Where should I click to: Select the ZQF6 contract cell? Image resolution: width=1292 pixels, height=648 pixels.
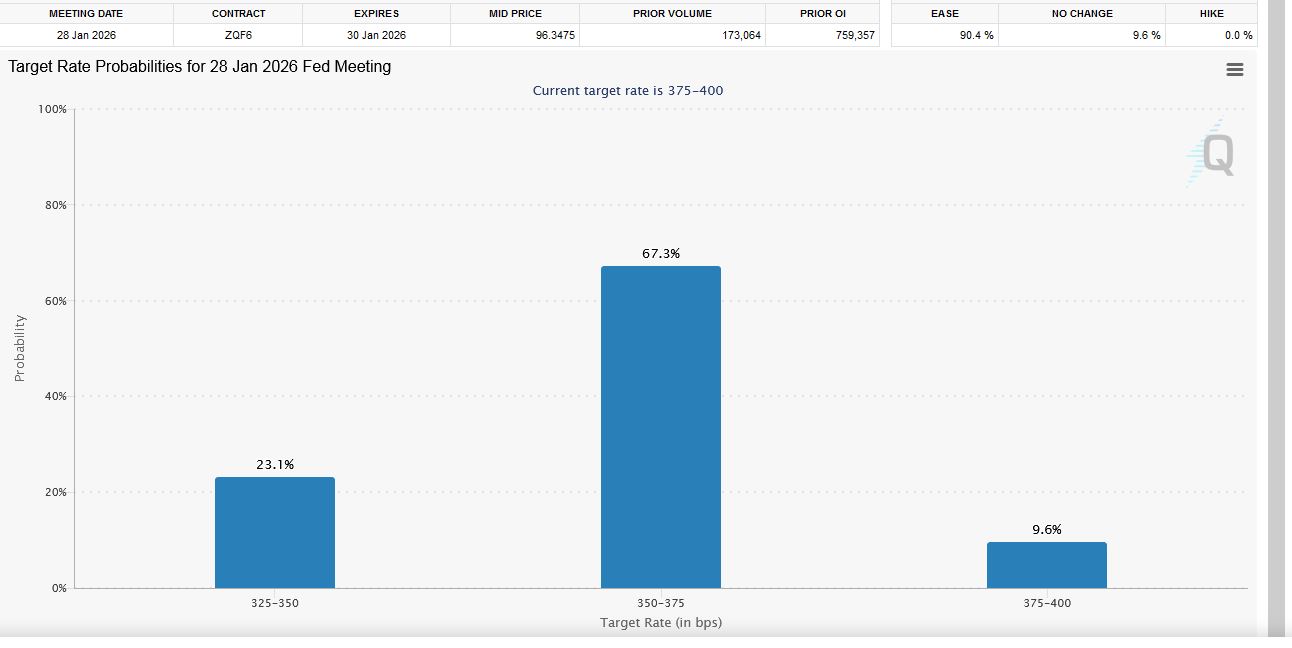click(x=238, y=35)
